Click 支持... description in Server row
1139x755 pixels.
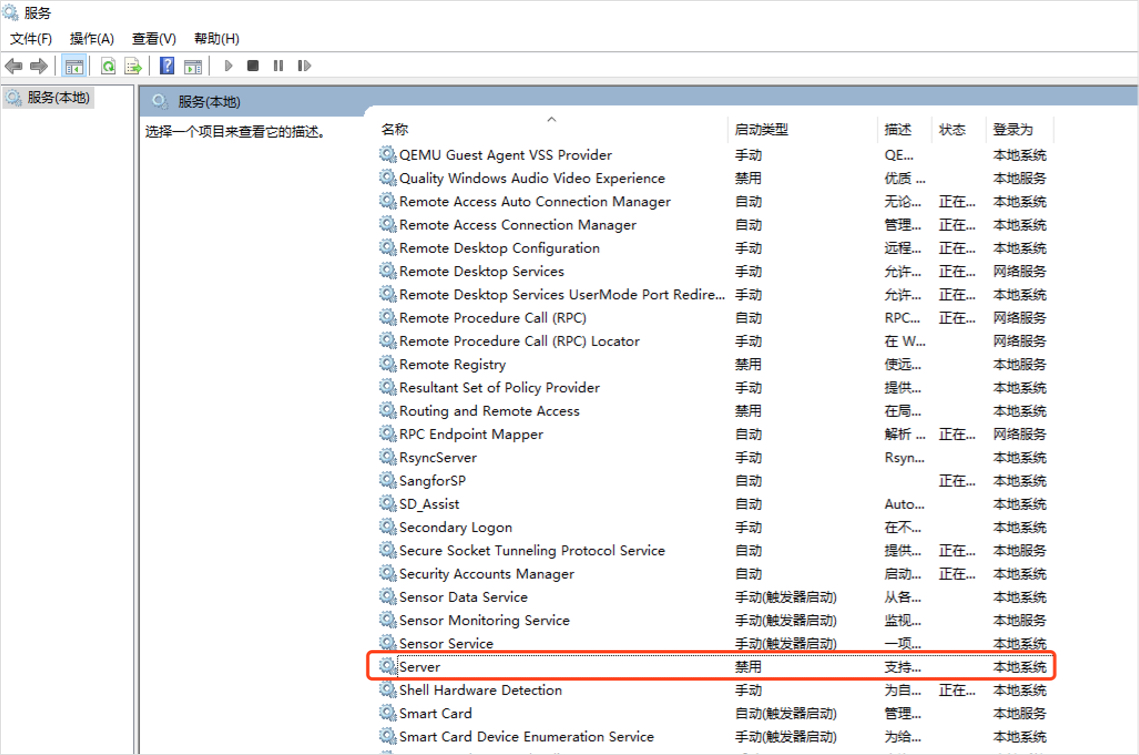(x=902, y=666)
